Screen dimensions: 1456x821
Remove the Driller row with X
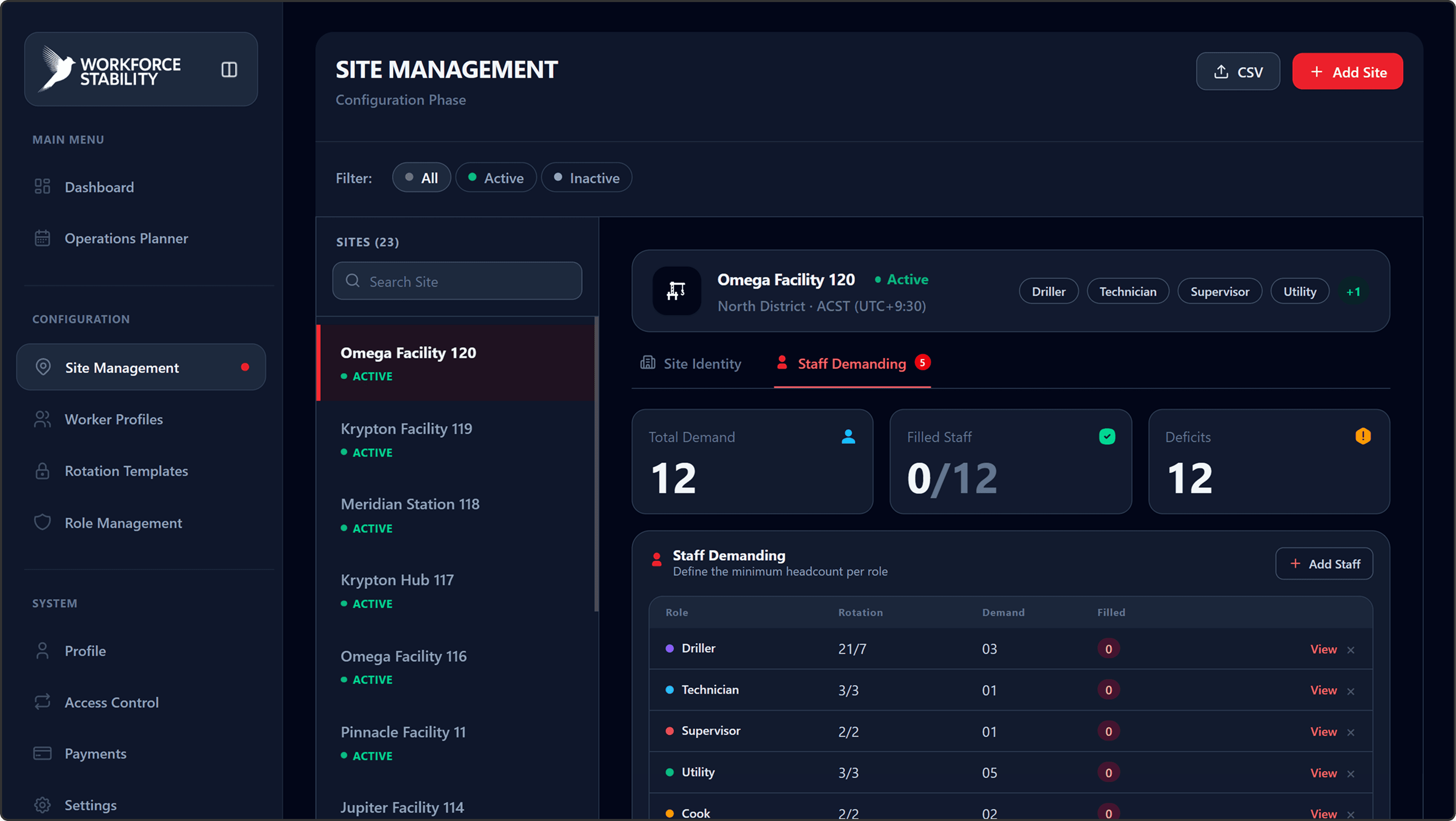click(x=1351, y=650)
